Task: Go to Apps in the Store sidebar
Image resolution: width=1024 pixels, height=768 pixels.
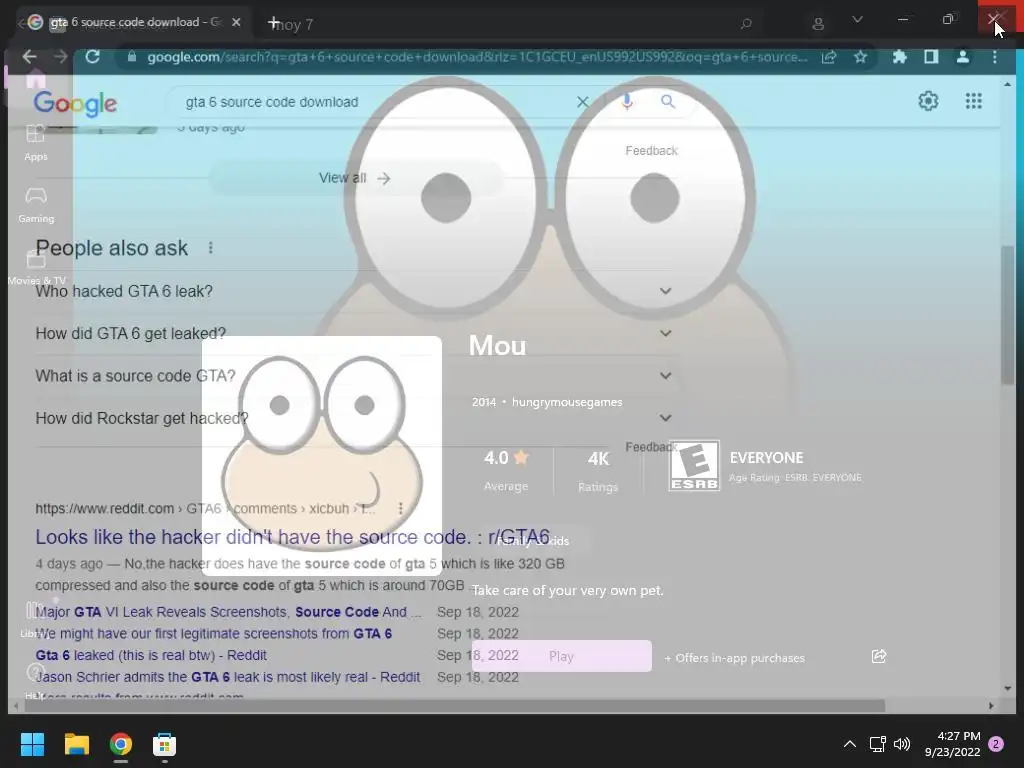Action: click(36, 143)
